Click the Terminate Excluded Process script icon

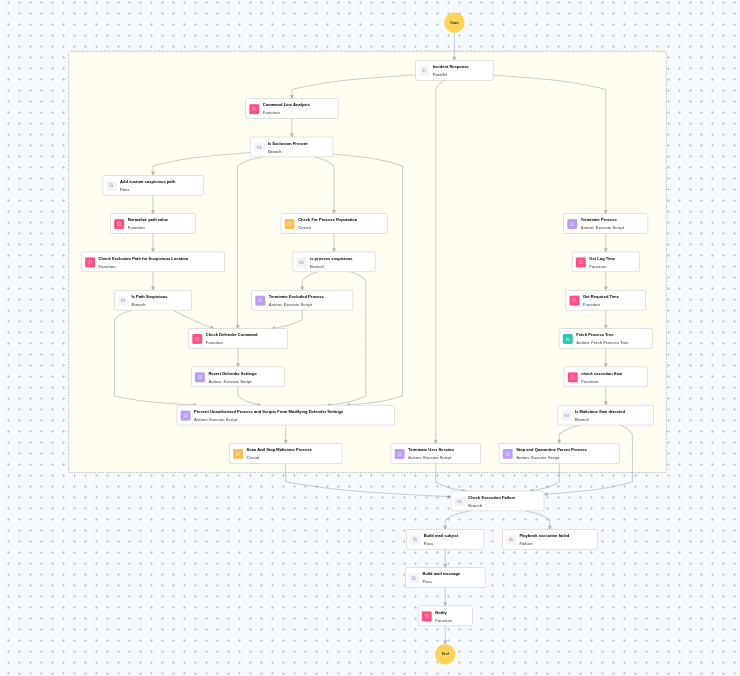pos(260,300)
